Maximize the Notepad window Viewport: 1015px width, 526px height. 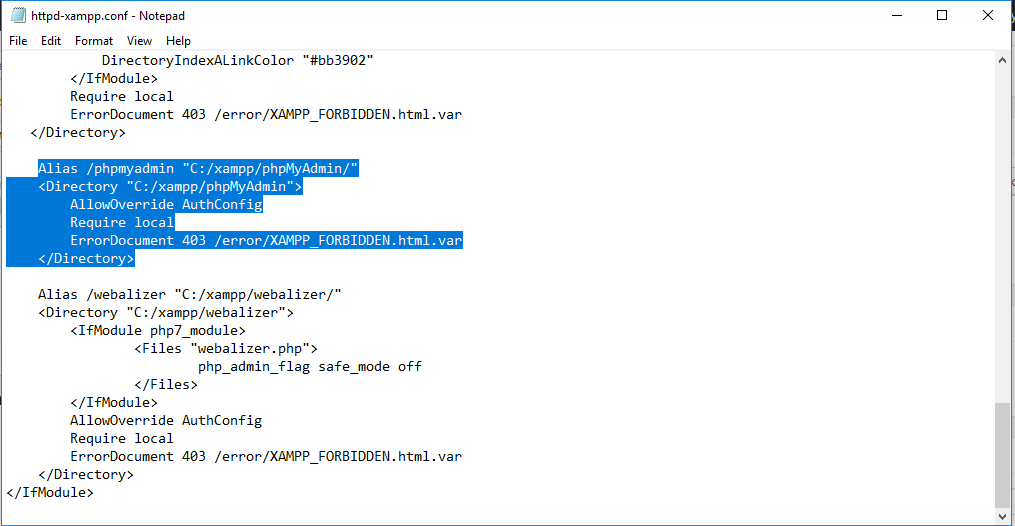(942, 15)
